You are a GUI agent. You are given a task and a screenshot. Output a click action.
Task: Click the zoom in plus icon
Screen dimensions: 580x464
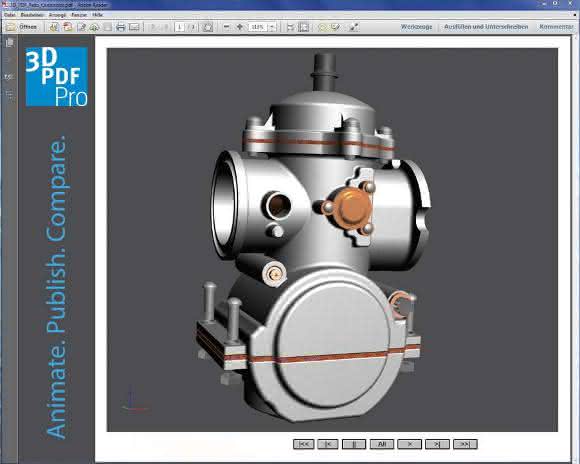tap(240, 27)
